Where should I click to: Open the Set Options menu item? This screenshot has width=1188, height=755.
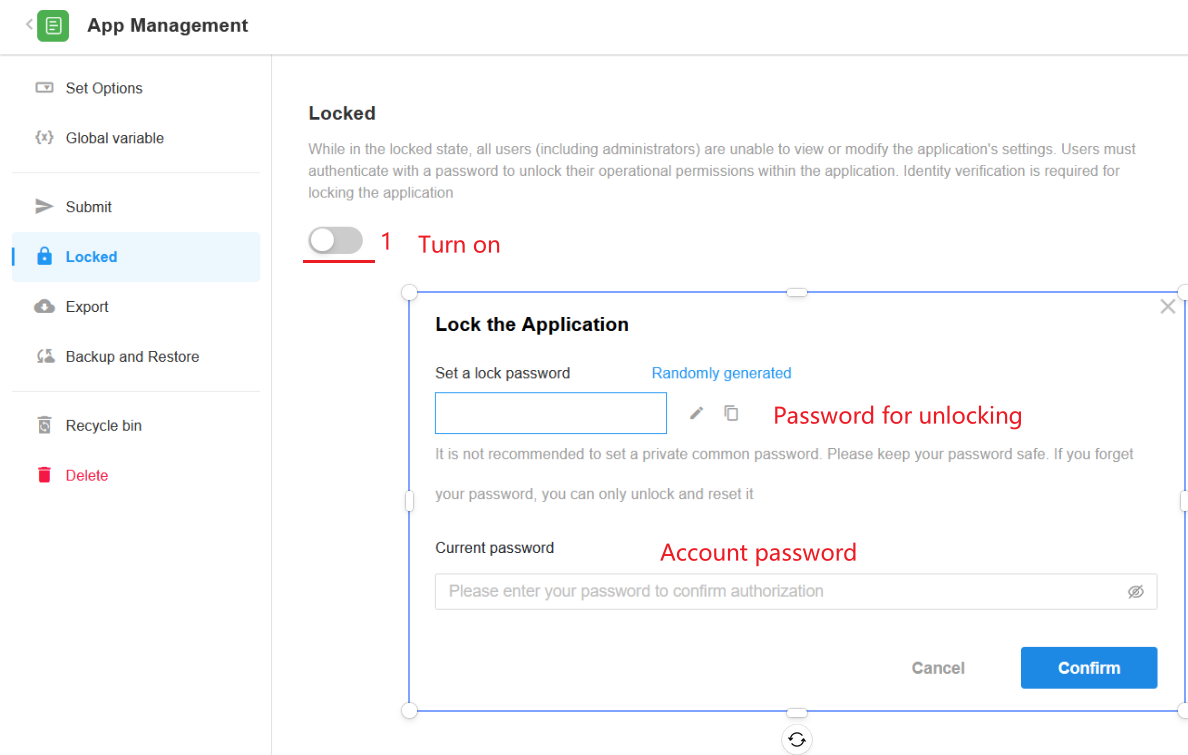(104, 88)
